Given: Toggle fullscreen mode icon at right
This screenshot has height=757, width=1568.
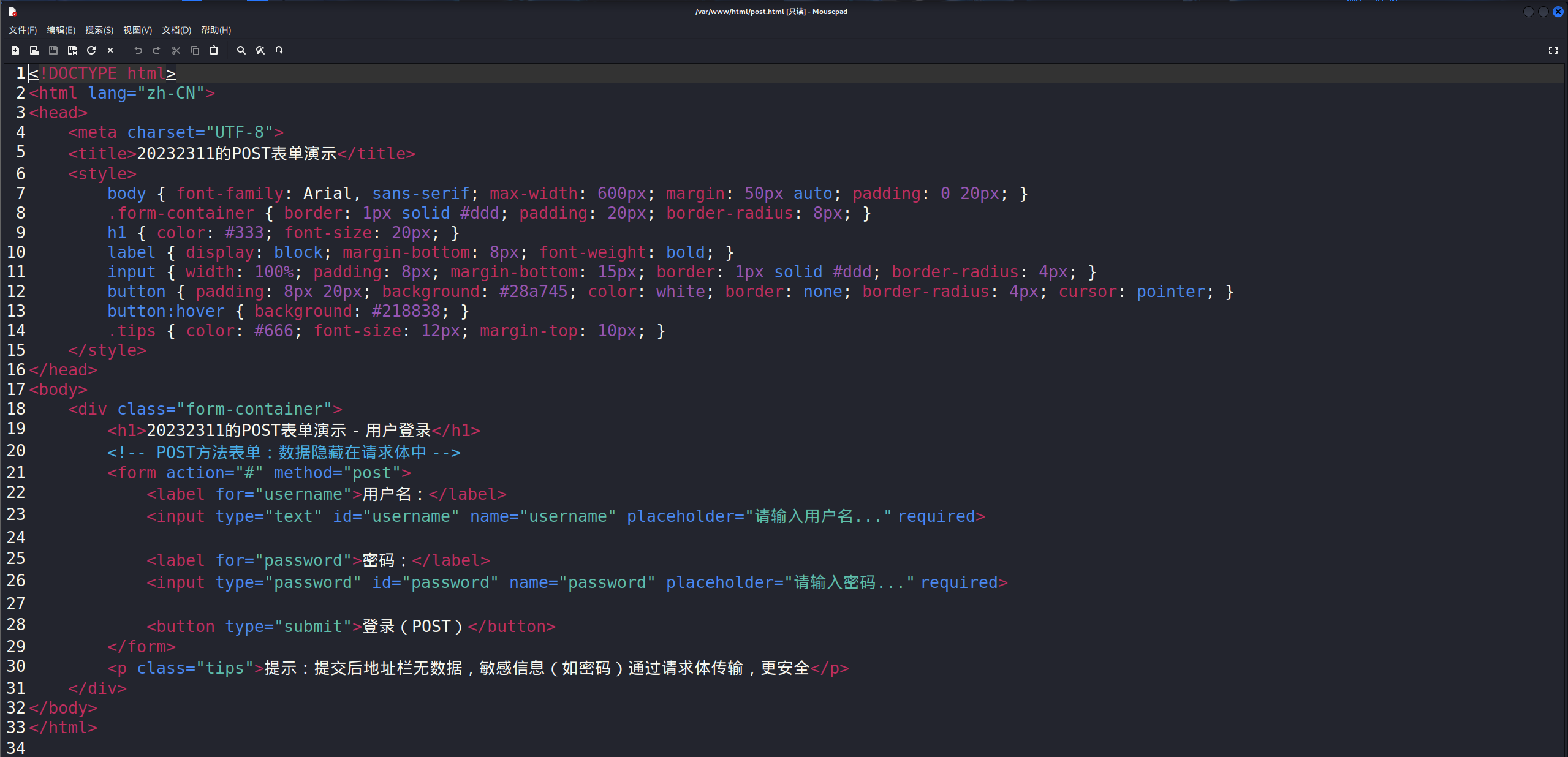Looking at the screenshot, I should pyautogui.click(x=1553, y=50).
